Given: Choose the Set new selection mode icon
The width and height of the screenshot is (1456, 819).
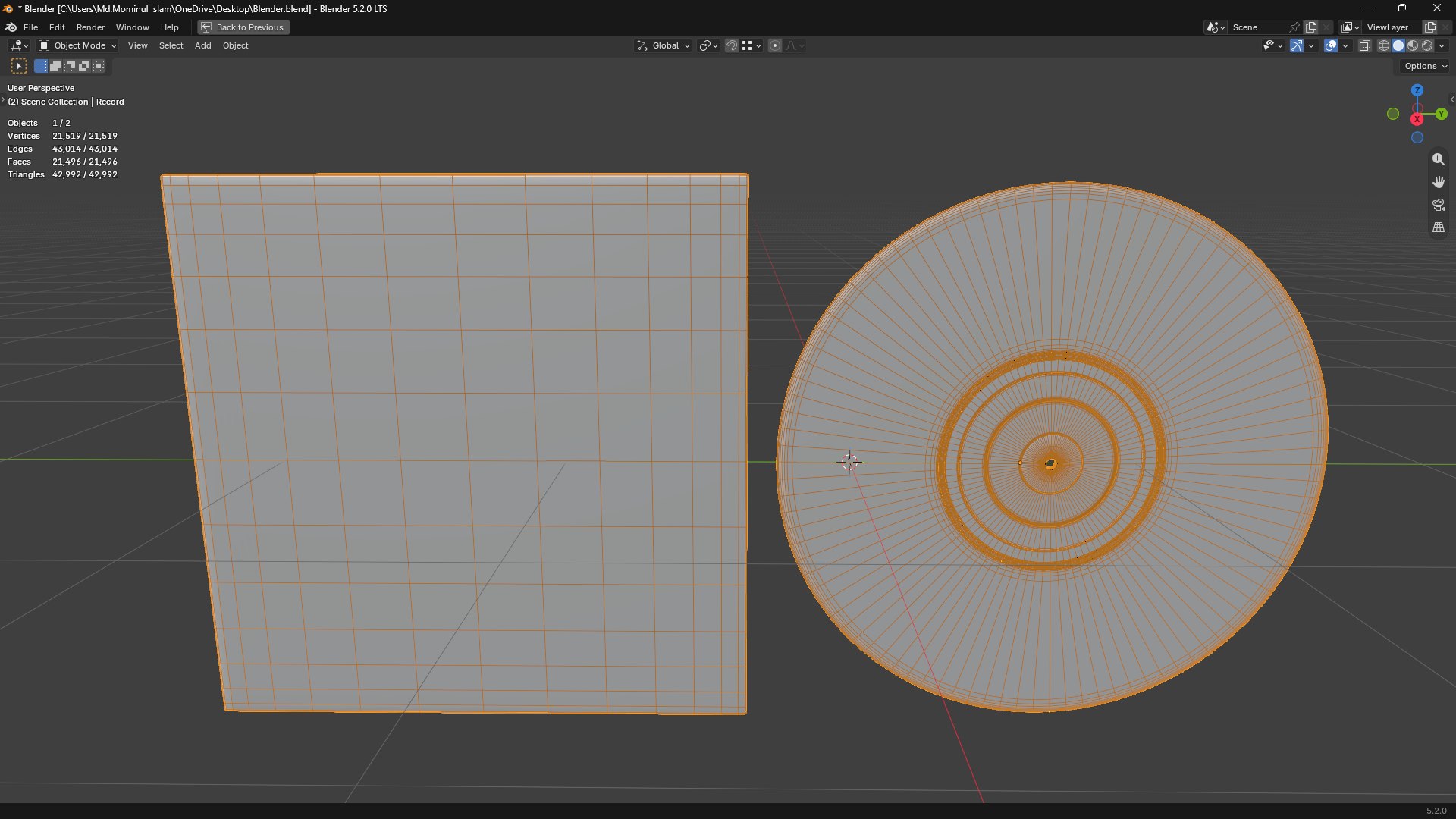Looking at the screenshot, I should (x=41, y=67).
